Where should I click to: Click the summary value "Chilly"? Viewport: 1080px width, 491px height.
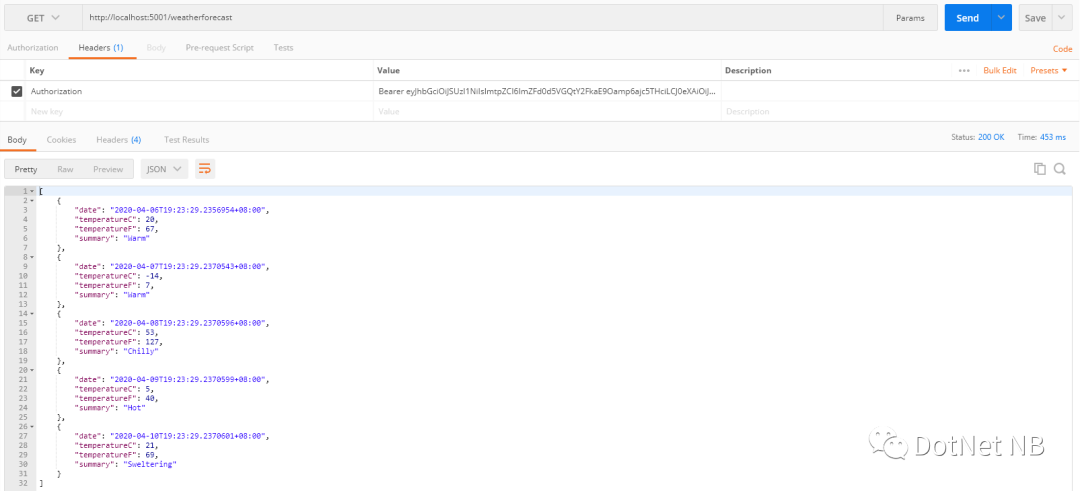pos(142,351)
